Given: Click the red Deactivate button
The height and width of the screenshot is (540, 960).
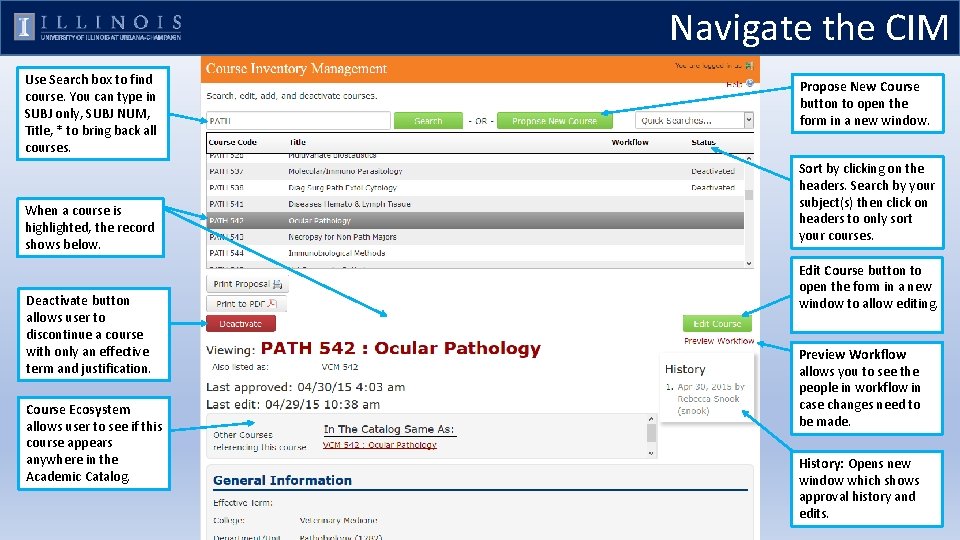Looking at the screenshot, I should (x=241, y=323).
